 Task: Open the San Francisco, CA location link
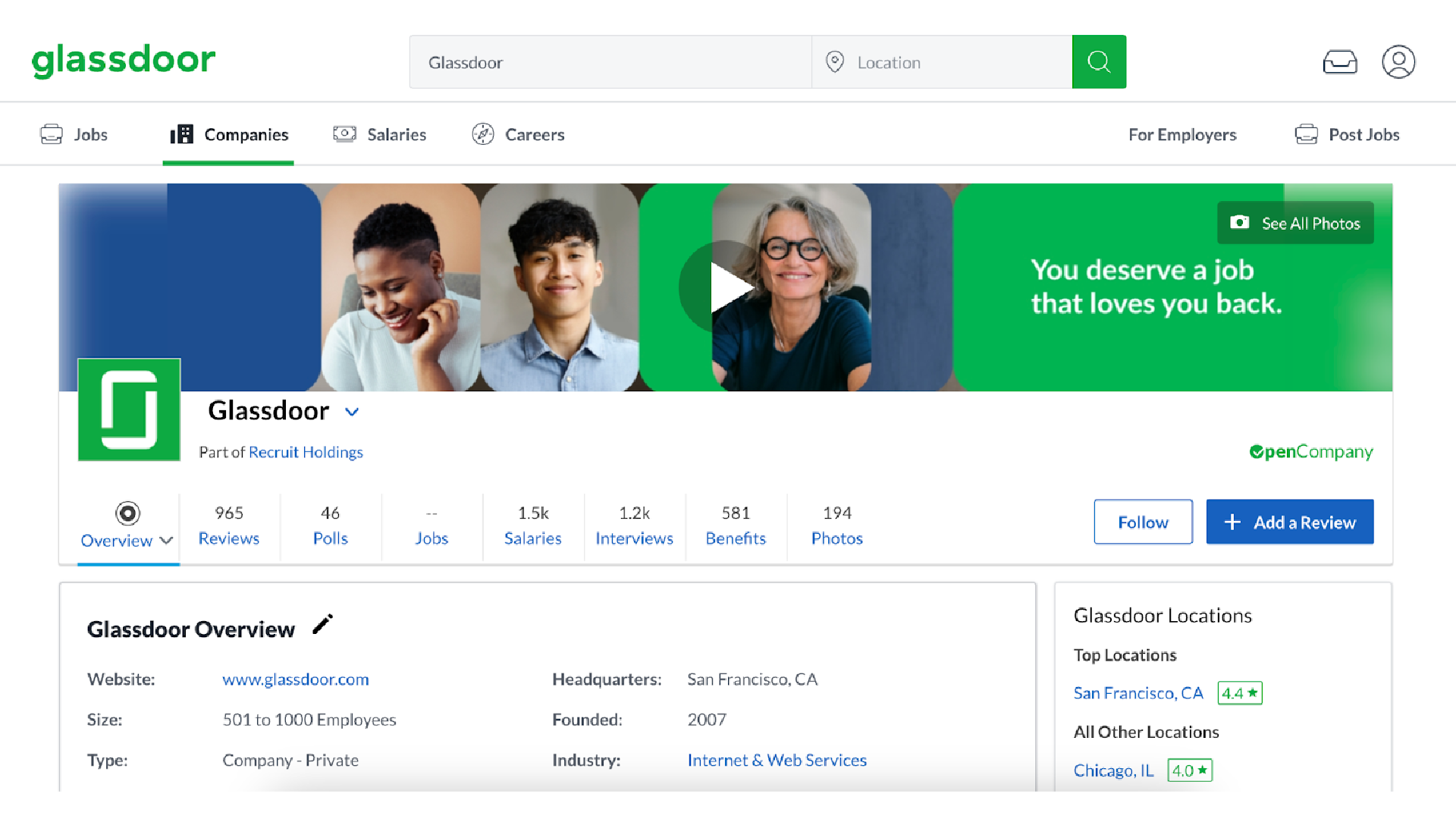click(x=1138, y=693)
